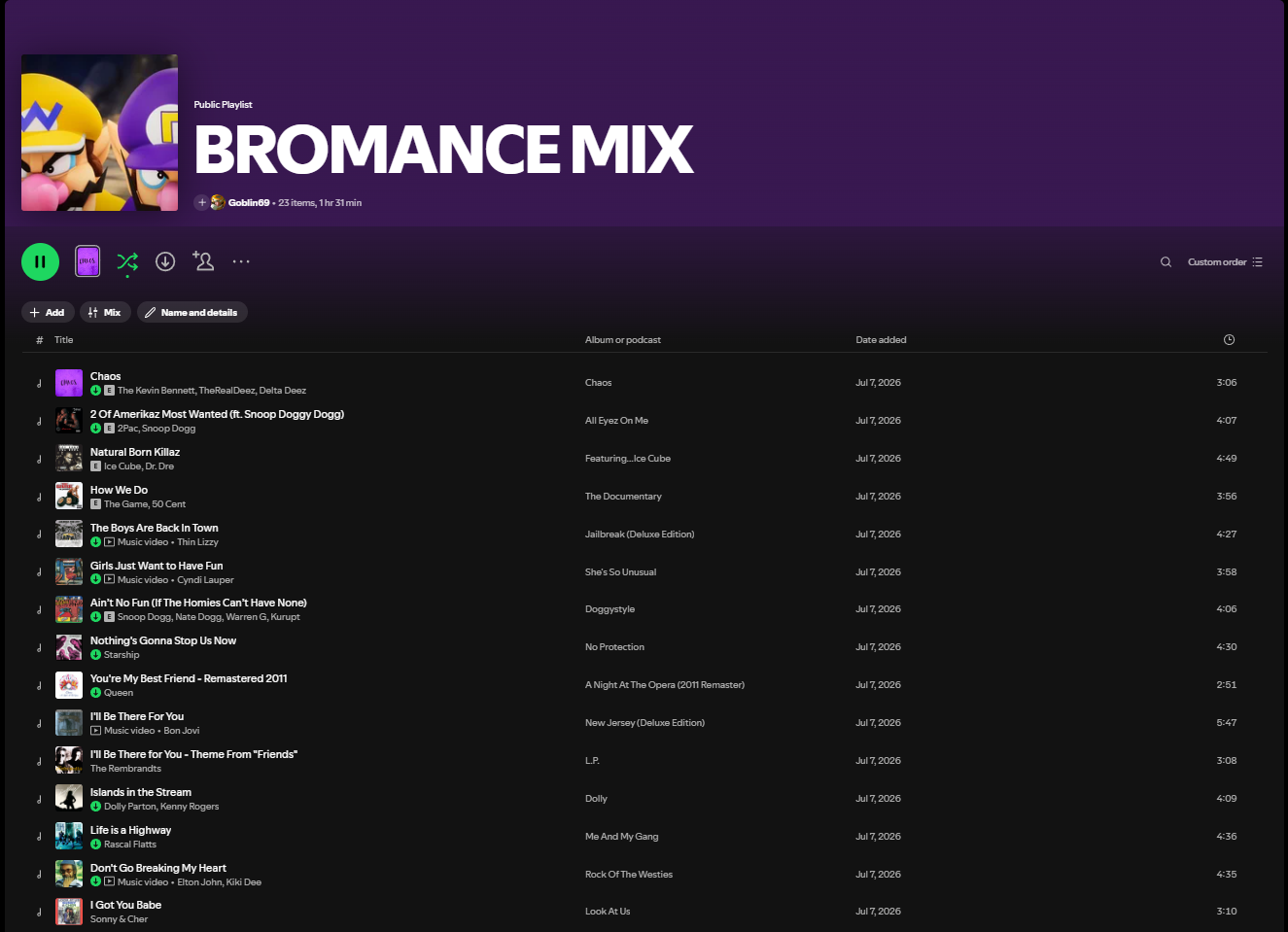
Task: Open artist link The Kevin Bennett
Action: pos(156,391)
